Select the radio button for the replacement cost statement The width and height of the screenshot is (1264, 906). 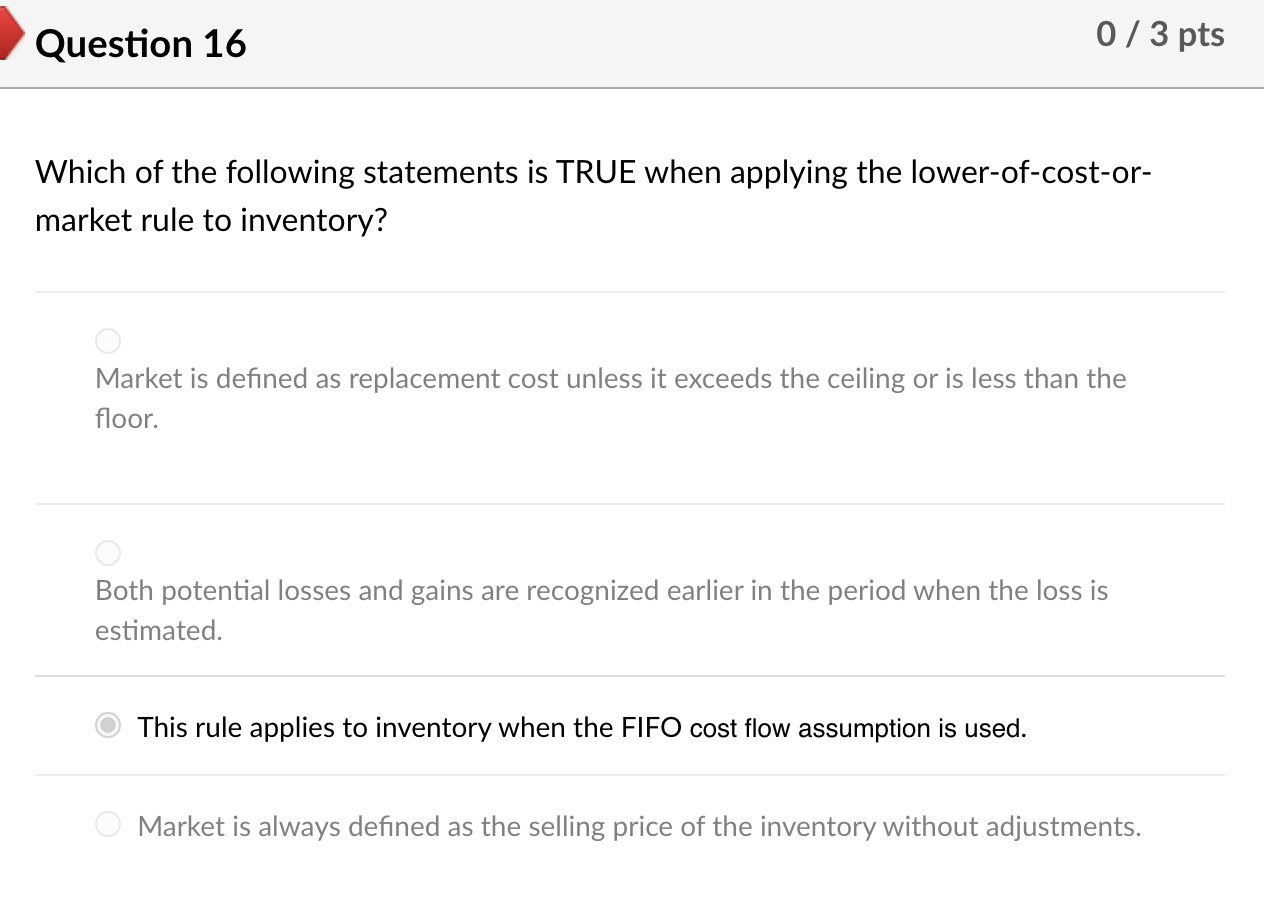(x=107, y=340)
